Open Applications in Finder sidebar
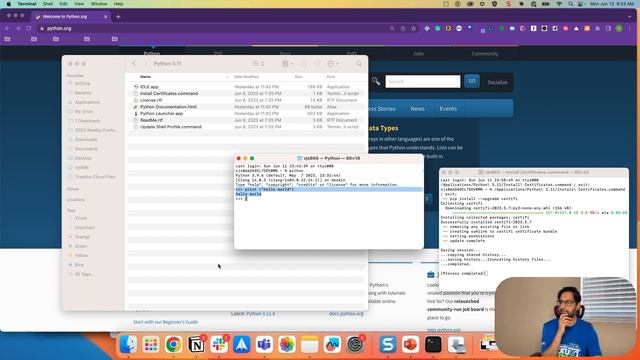Viewport: 640px width, 360px height. 87,102
